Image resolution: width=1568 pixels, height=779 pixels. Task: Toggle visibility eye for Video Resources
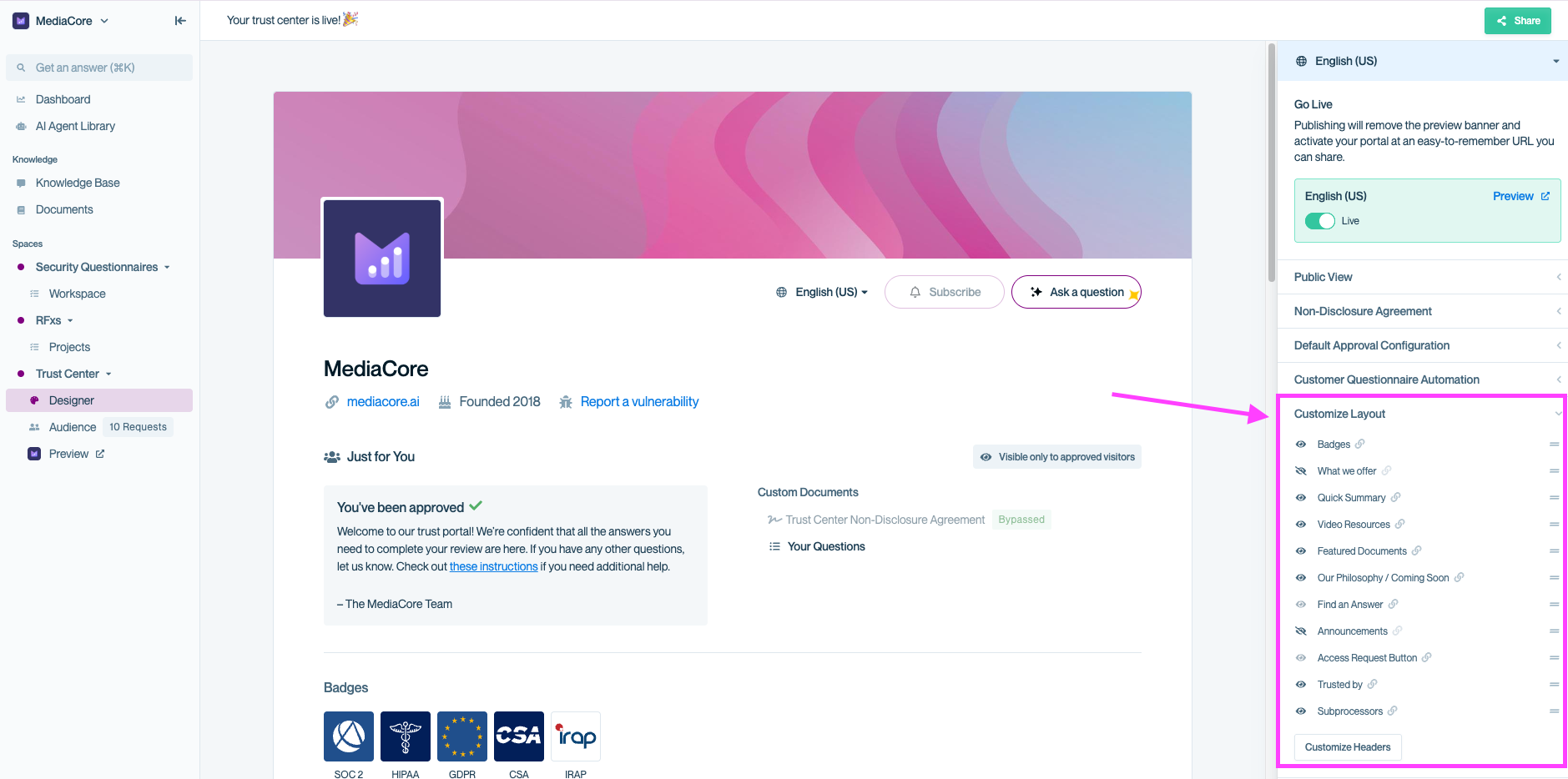coord(1300,525)
